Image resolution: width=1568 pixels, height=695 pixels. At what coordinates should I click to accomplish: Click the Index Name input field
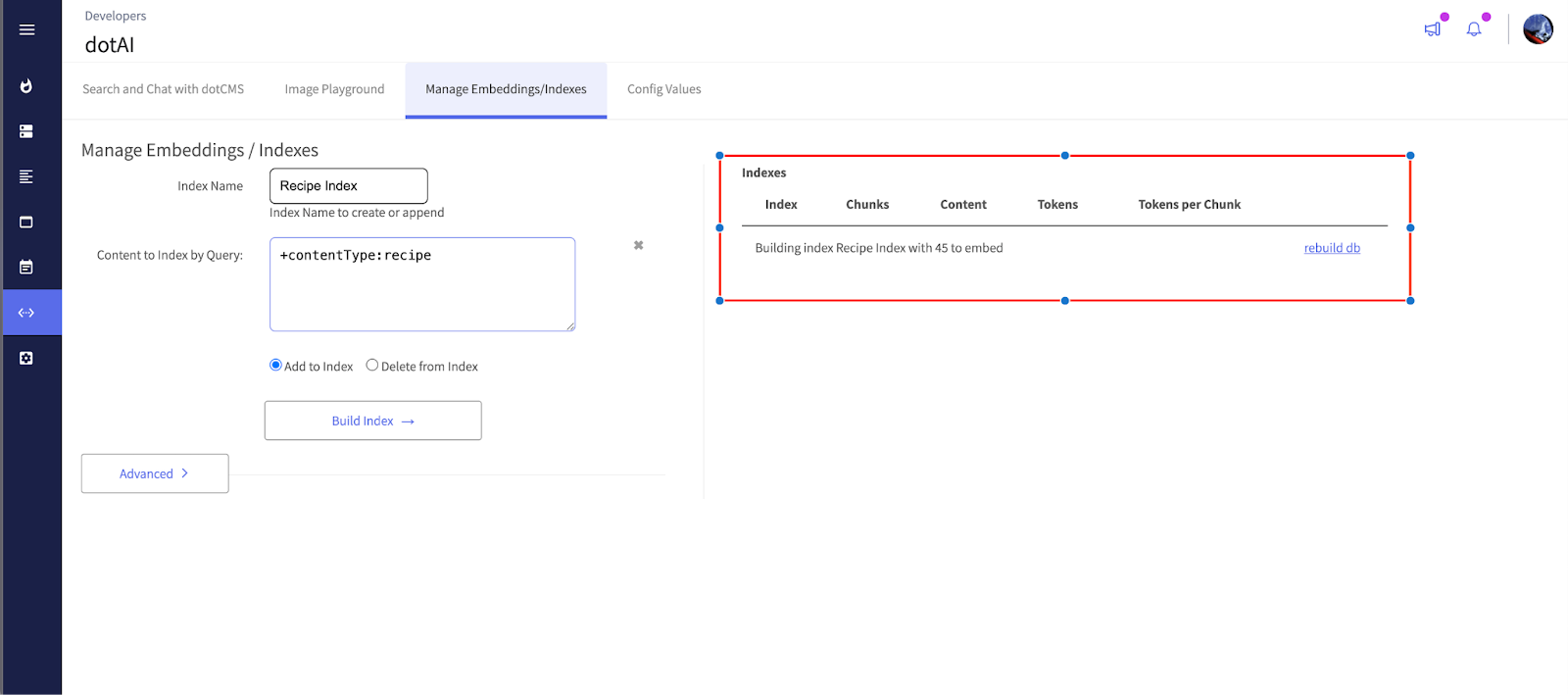click(x=348, y=186)
